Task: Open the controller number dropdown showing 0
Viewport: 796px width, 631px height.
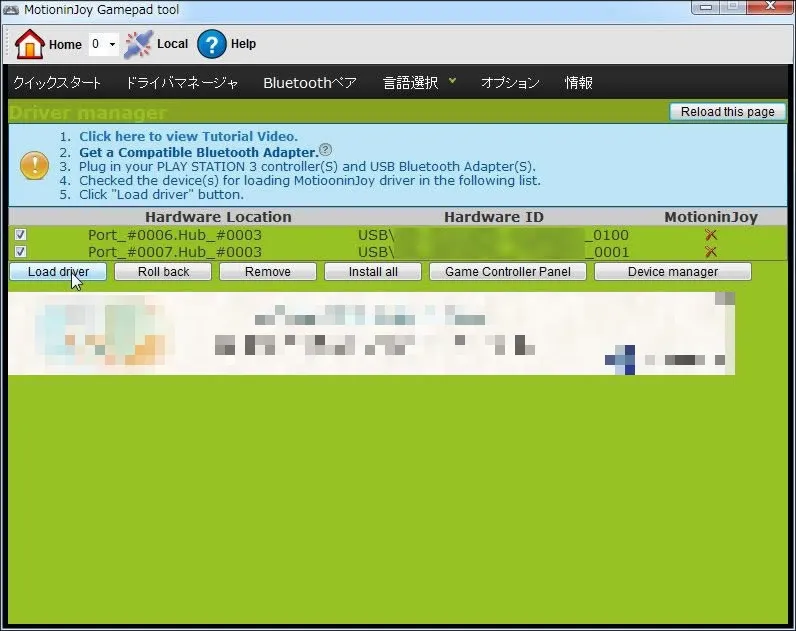Action: point(104,44)
